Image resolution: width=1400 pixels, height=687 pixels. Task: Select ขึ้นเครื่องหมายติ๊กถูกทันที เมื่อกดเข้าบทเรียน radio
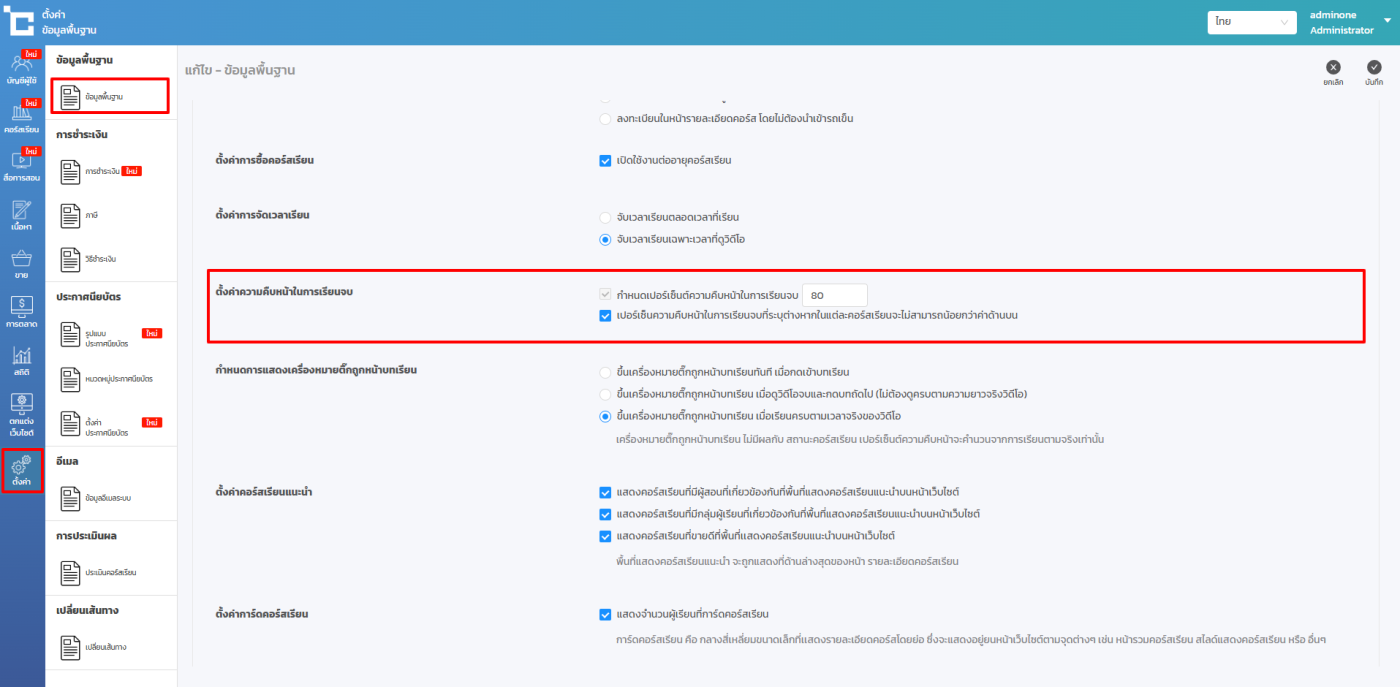[605, 372]
